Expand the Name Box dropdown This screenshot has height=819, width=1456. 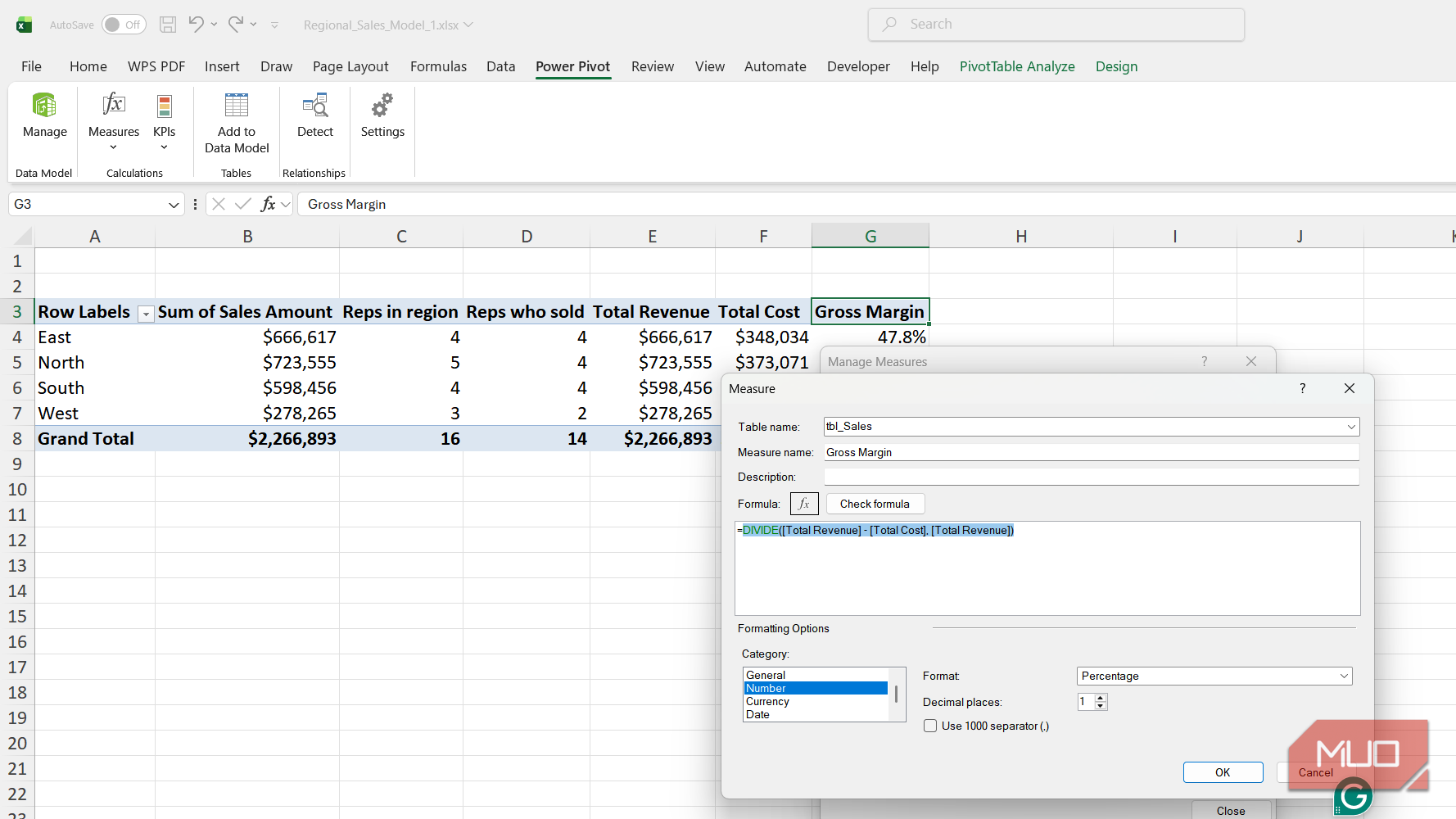(174, 205)
